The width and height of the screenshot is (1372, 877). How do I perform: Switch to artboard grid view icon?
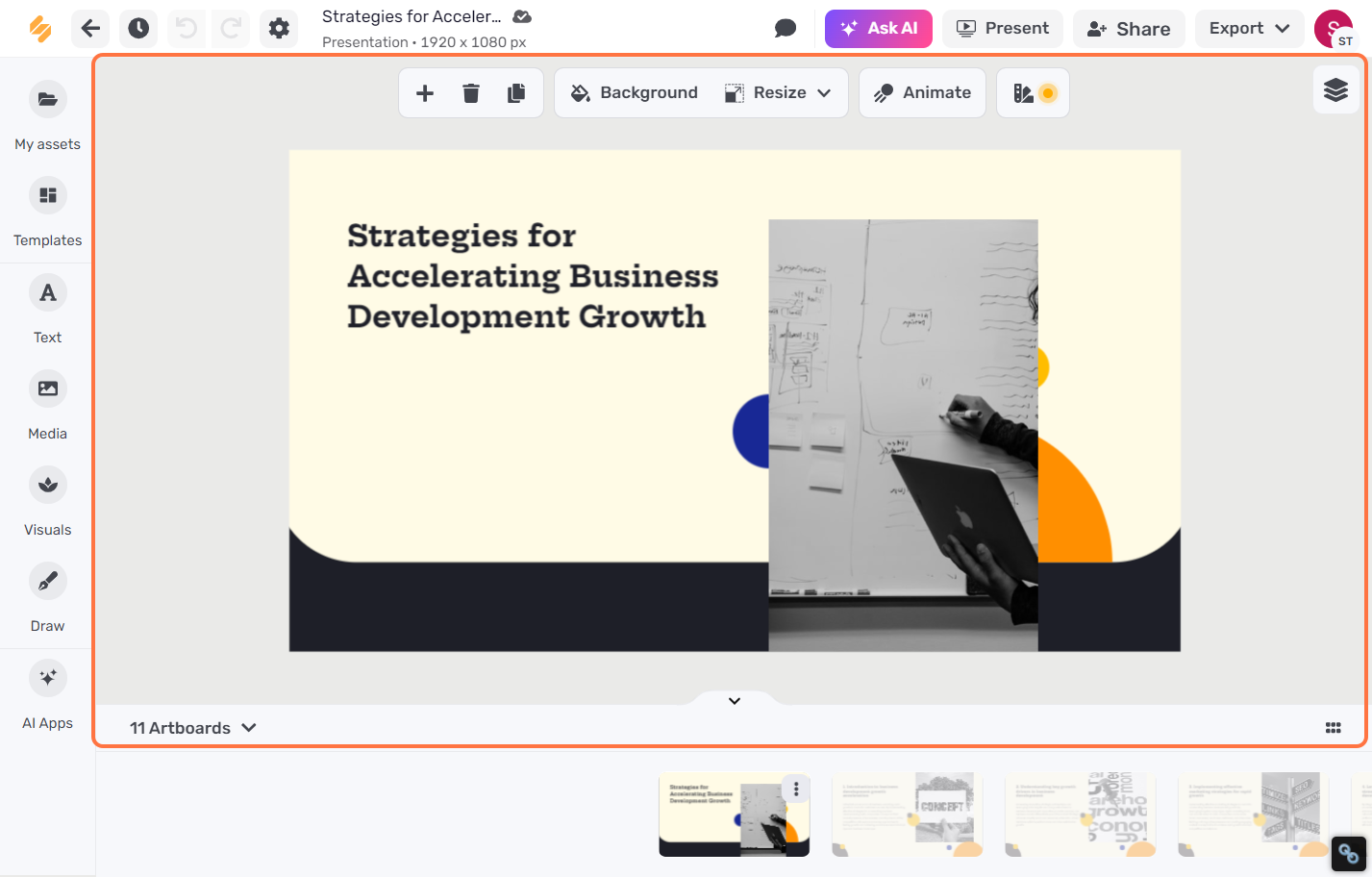1333,728
